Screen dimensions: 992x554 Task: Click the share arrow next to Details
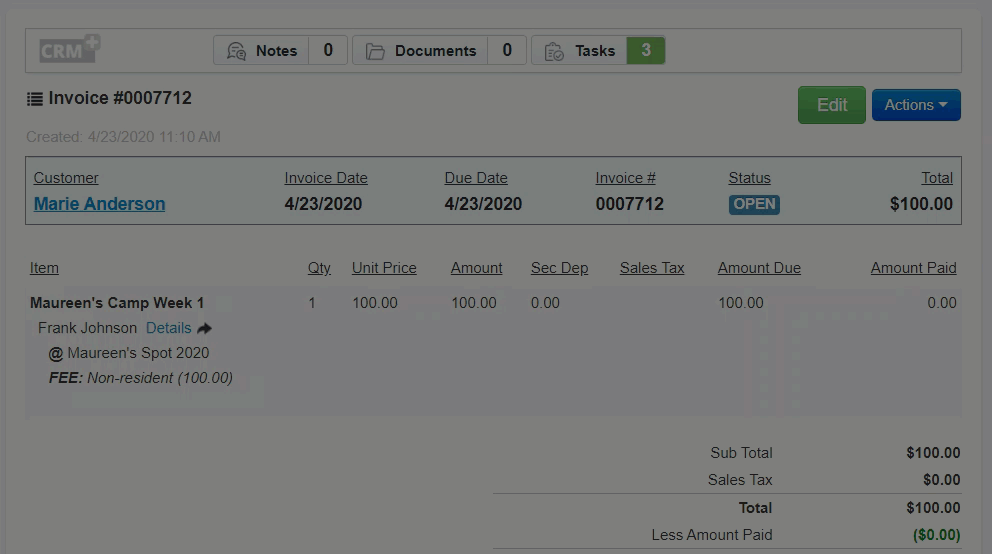pos(205,328)
